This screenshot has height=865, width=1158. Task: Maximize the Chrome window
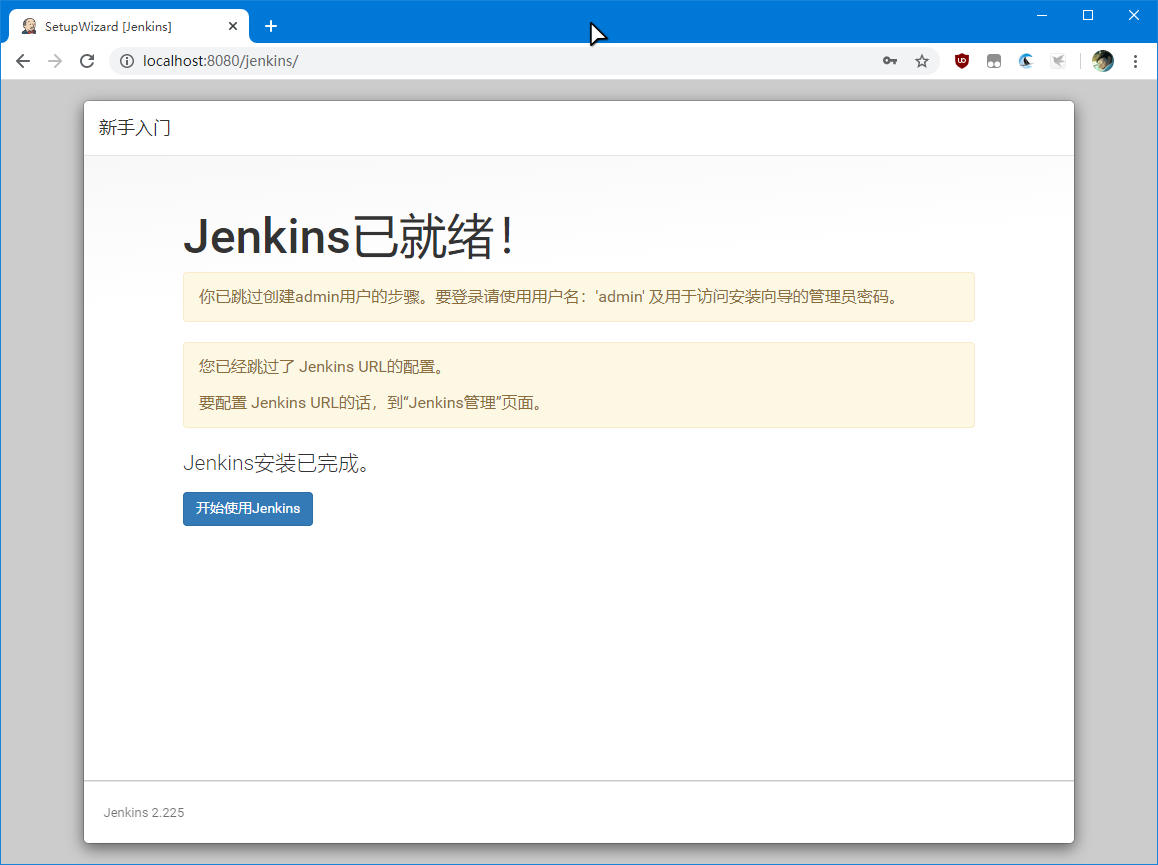pyautogui.click(x=1088, y=16)
